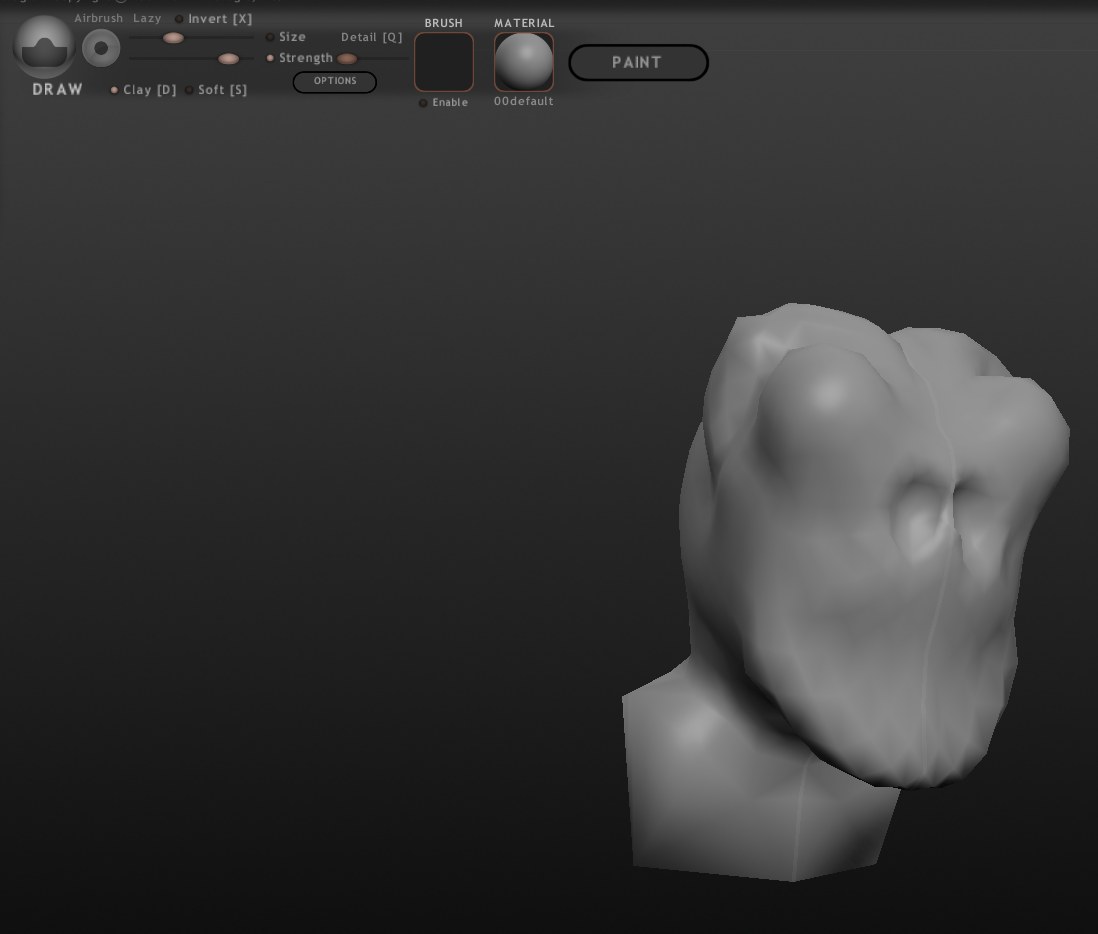Select the Draw brush tool icon

44,48
